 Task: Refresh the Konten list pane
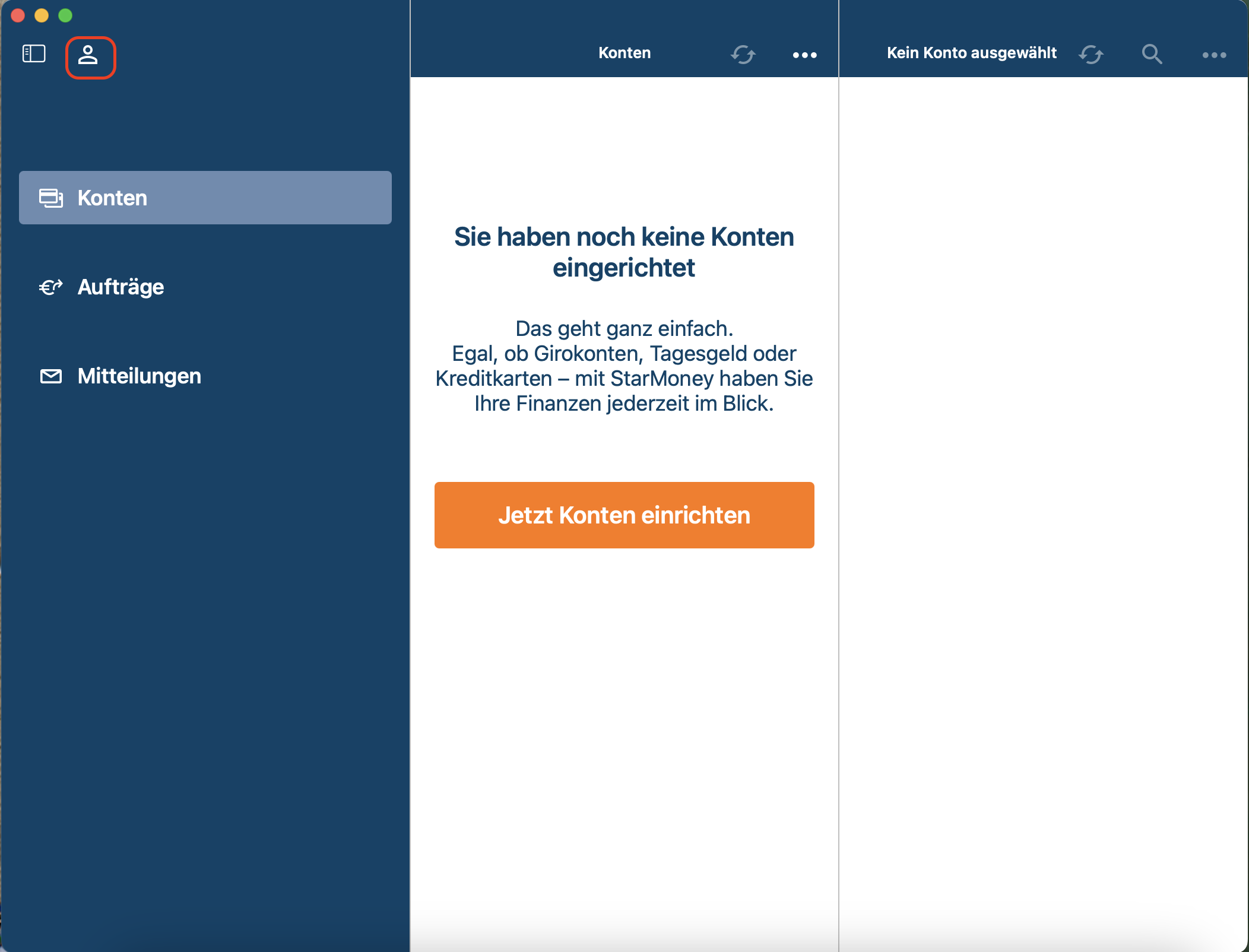(x=743, y=55)
